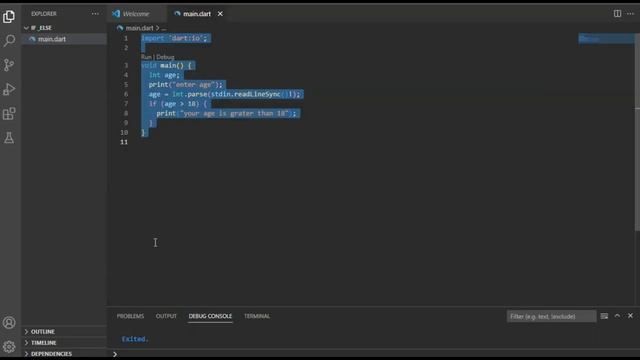Open the Manage gear icon

[x=9, y=347]
